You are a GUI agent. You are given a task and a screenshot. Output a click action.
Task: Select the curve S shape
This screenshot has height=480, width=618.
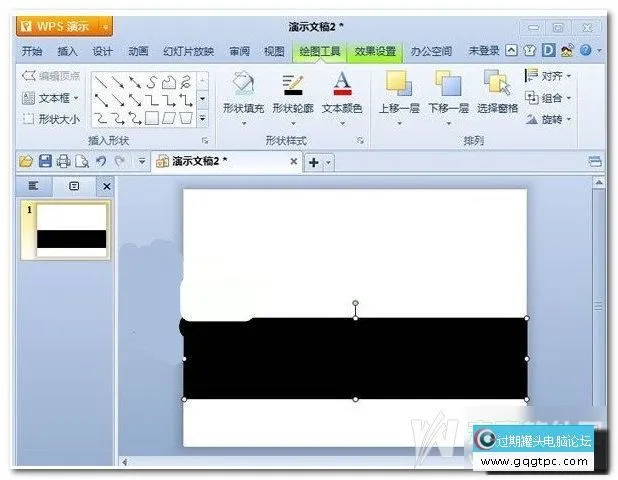click(x=152, y=82)
